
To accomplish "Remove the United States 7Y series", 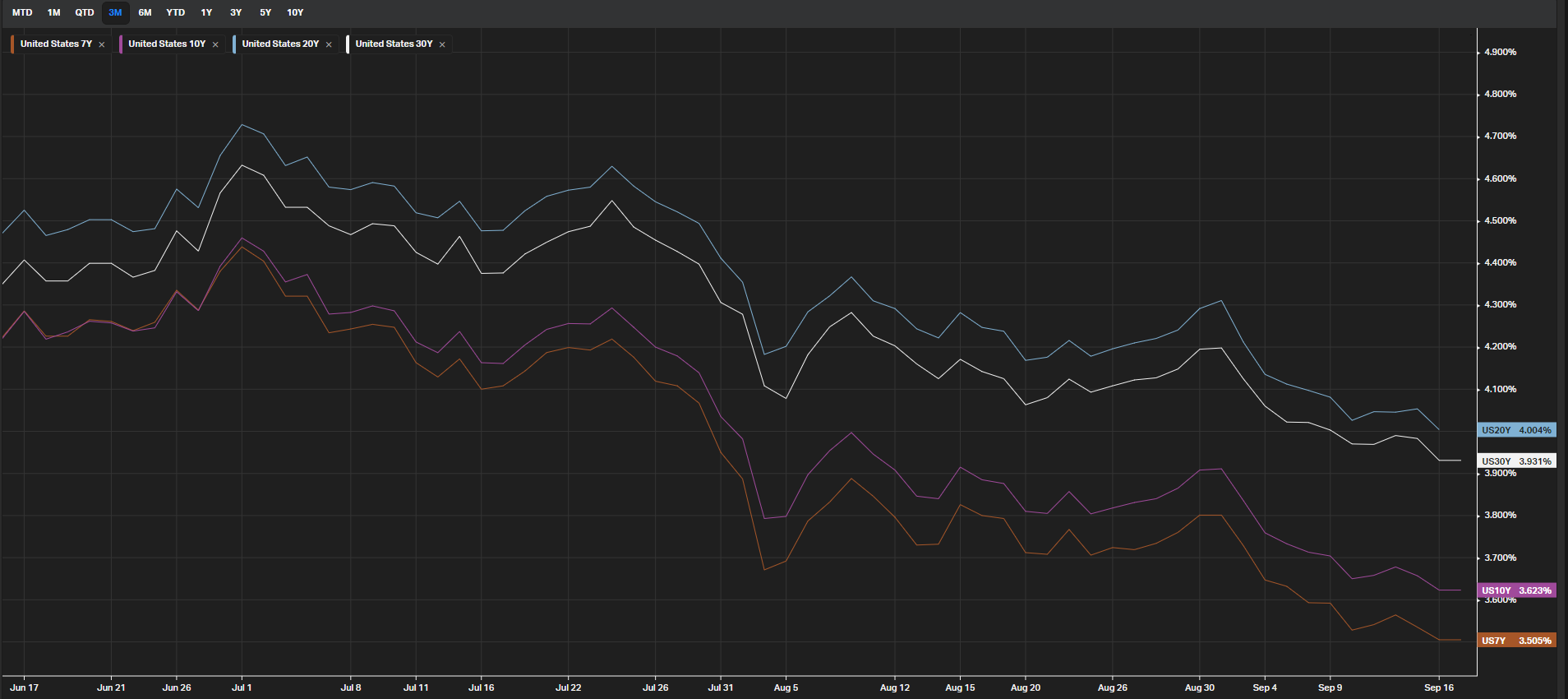I will coord(102,44).
